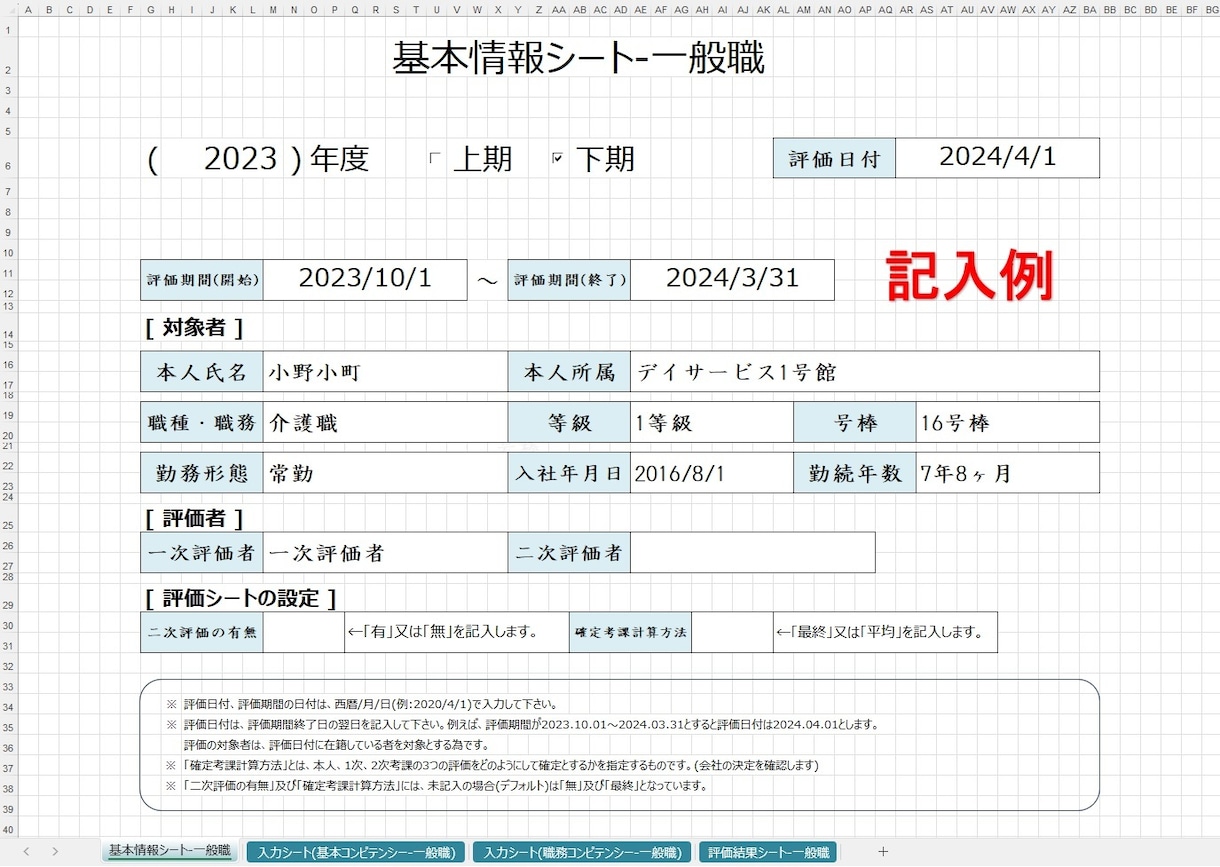Click the note starting 「確定考課計算方法」とは
Screen dimensions: 1220x867
492,765
